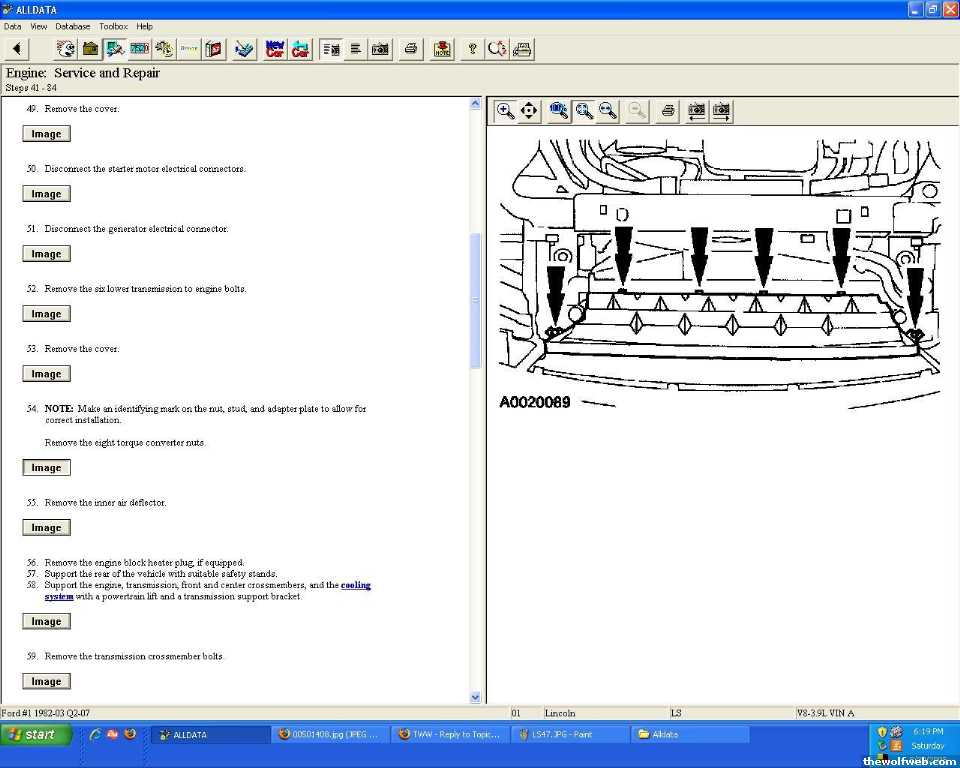This screenshot has height=768, width=960.
Task: Go to next image using camera right-arrow icon
Action: (721, 111)
